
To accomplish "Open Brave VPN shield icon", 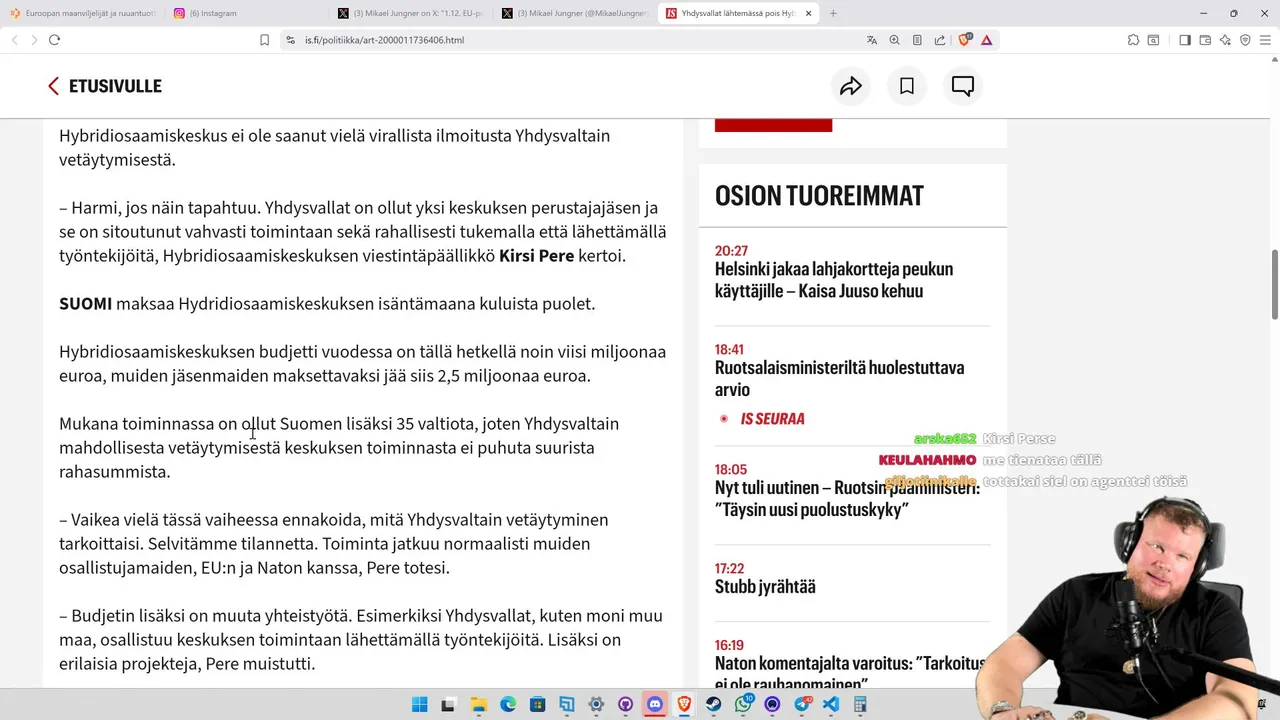I will (1245, 40).
